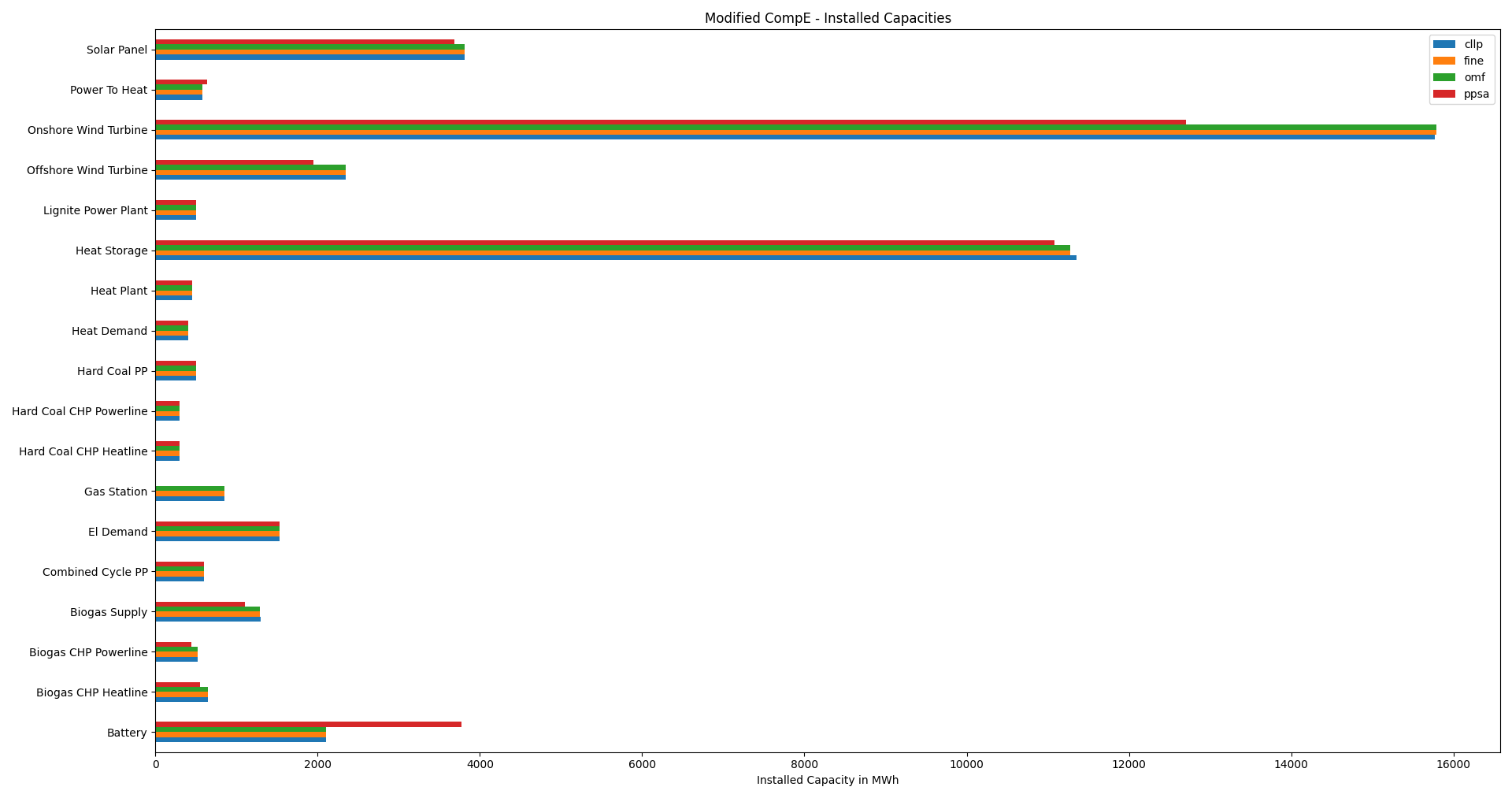The image size is (1512, 798).
Task: Click the x-axis tick '0'
Action: 155,764
